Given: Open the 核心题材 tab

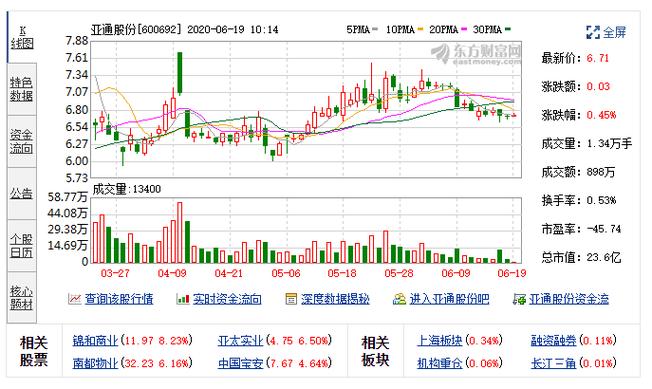Looking at the screenshot, I should click(x=22, y=298).
